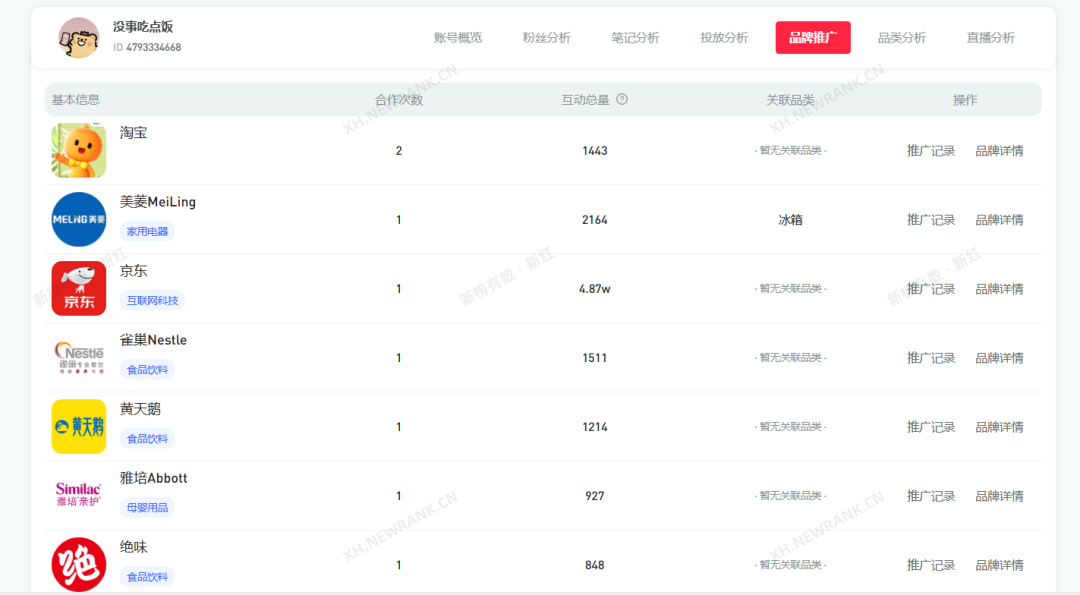
Task: Click the 没事吃点饭 profile avatar
Action: [79, 38]
